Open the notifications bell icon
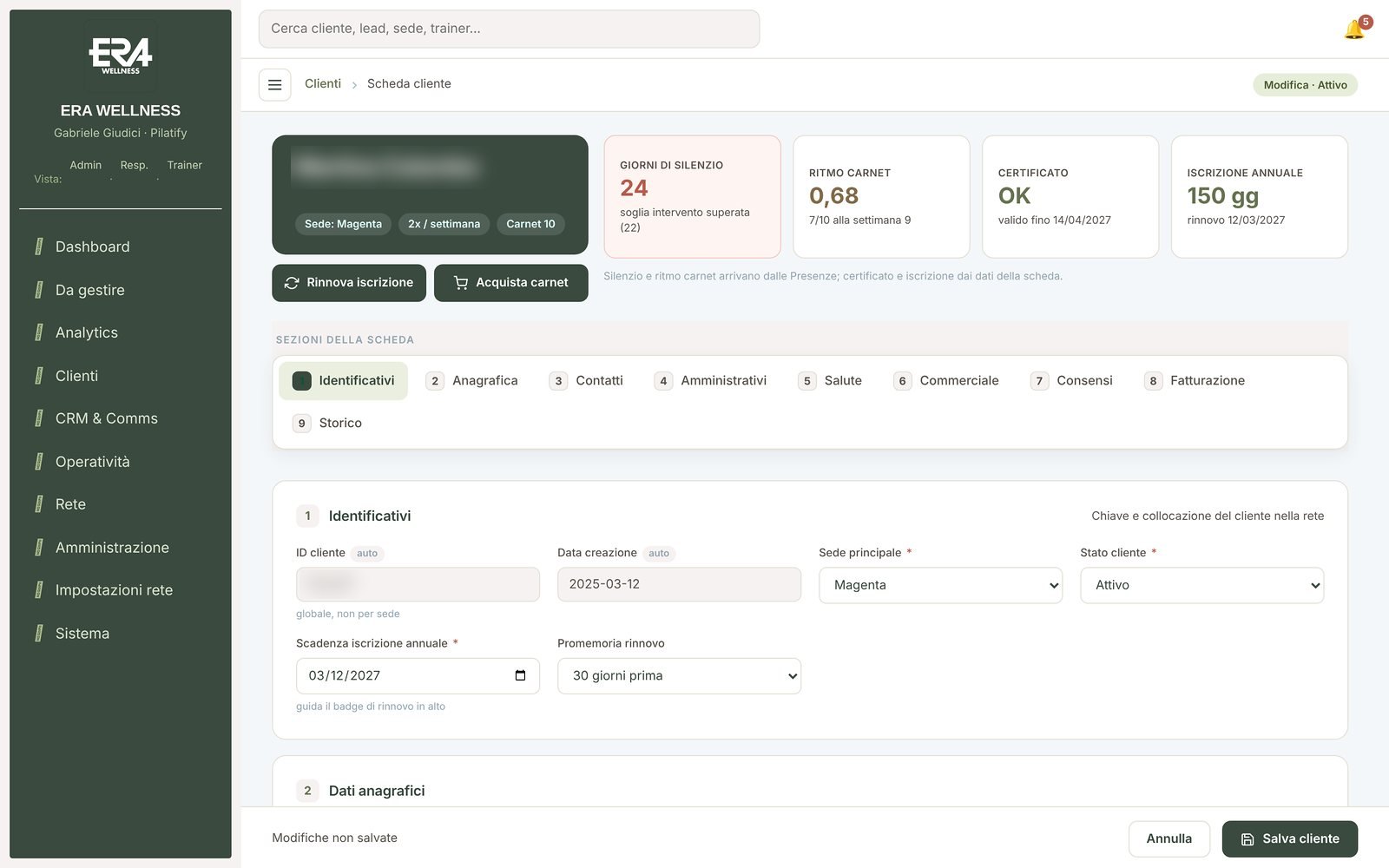The image size is (1389, 868). tap(1354, 30)
